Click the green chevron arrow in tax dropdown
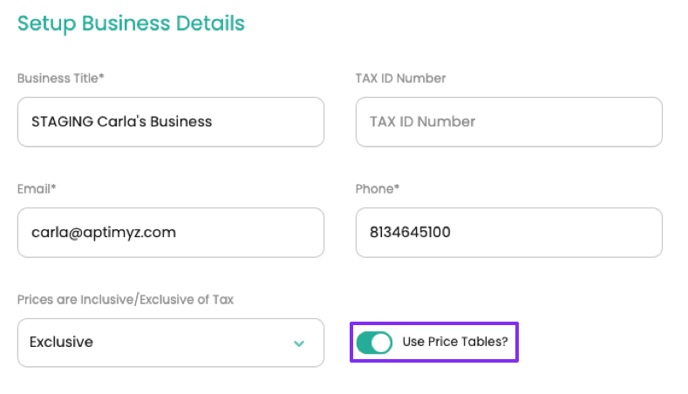Screen dimensions: 688x394 299,344
